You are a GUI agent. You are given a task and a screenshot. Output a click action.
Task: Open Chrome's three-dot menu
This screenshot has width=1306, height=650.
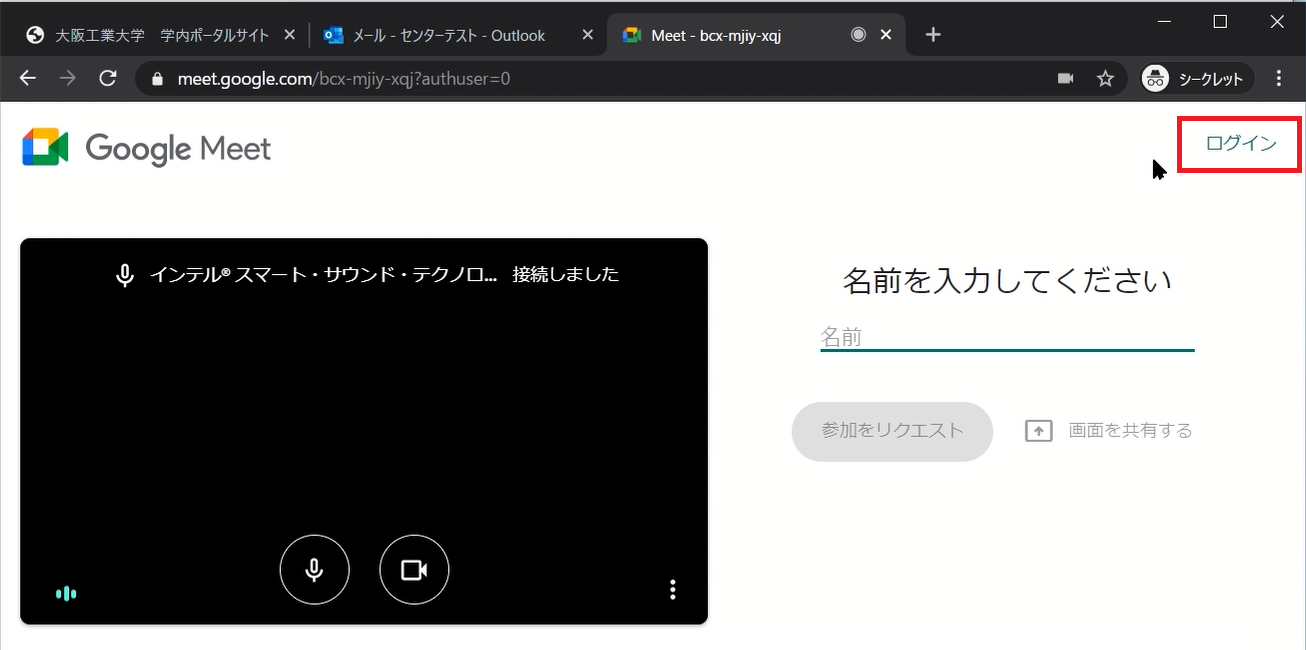coord(1280,78)
